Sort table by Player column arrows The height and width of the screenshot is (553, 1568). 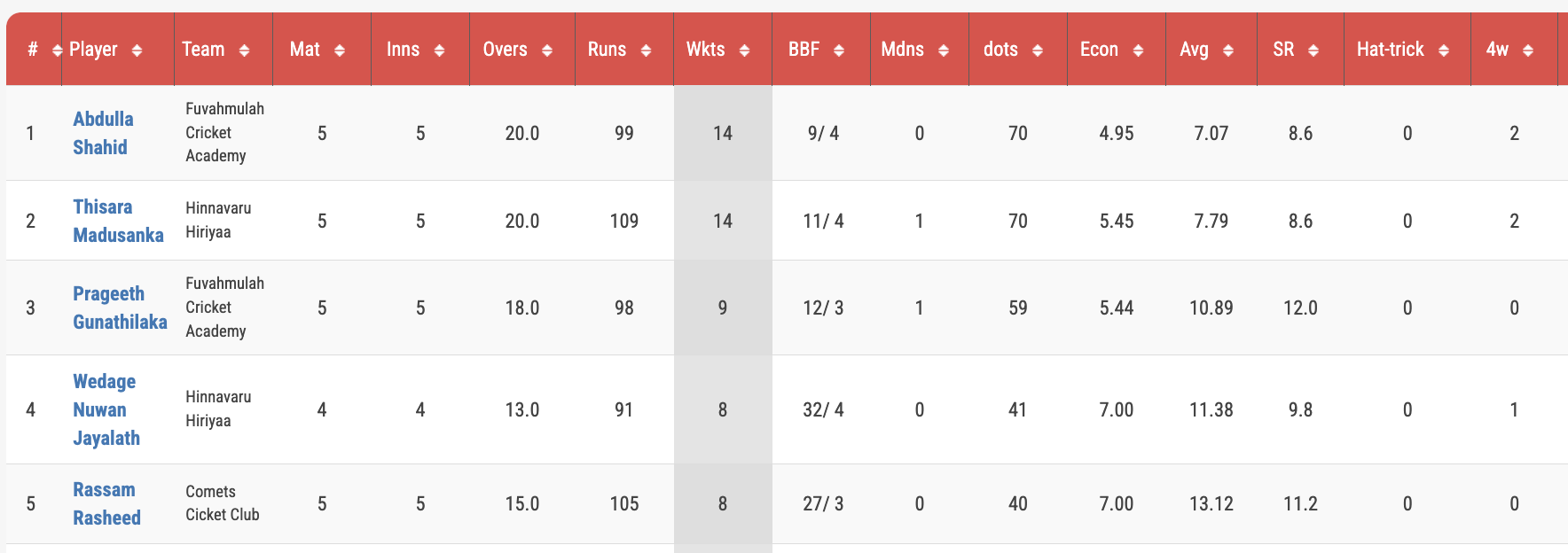pos(137,51)
